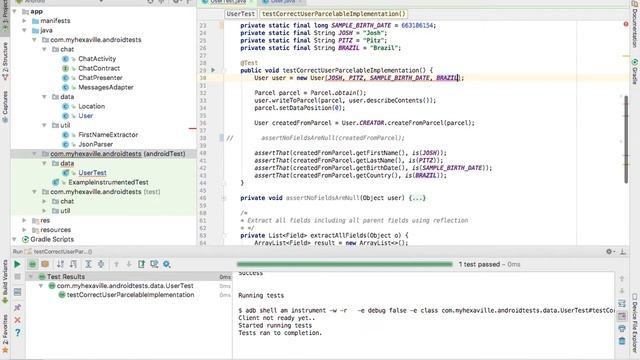Click Export Test Results icon

point(141,264)
